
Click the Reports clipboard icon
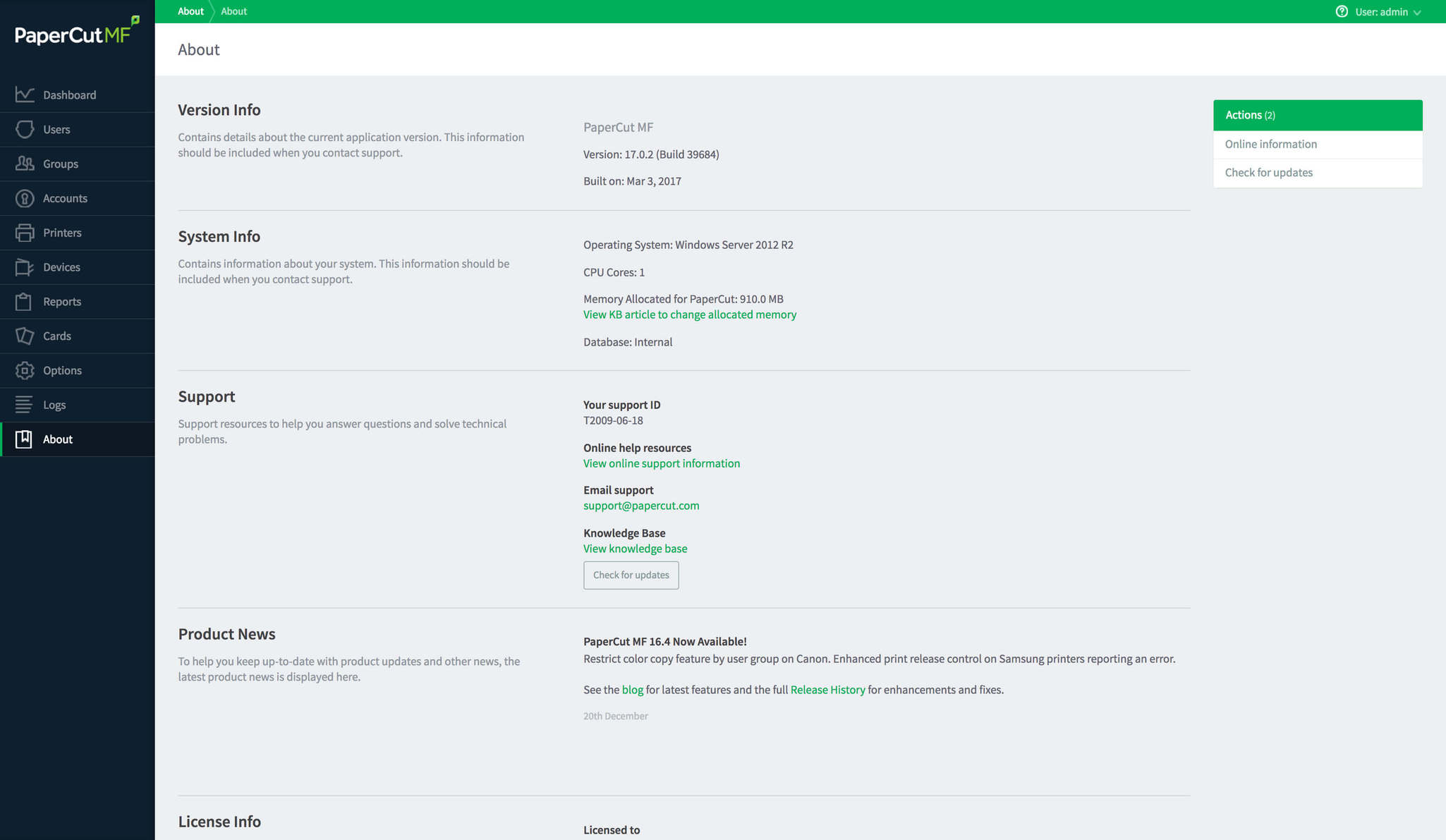click(25, 302)
